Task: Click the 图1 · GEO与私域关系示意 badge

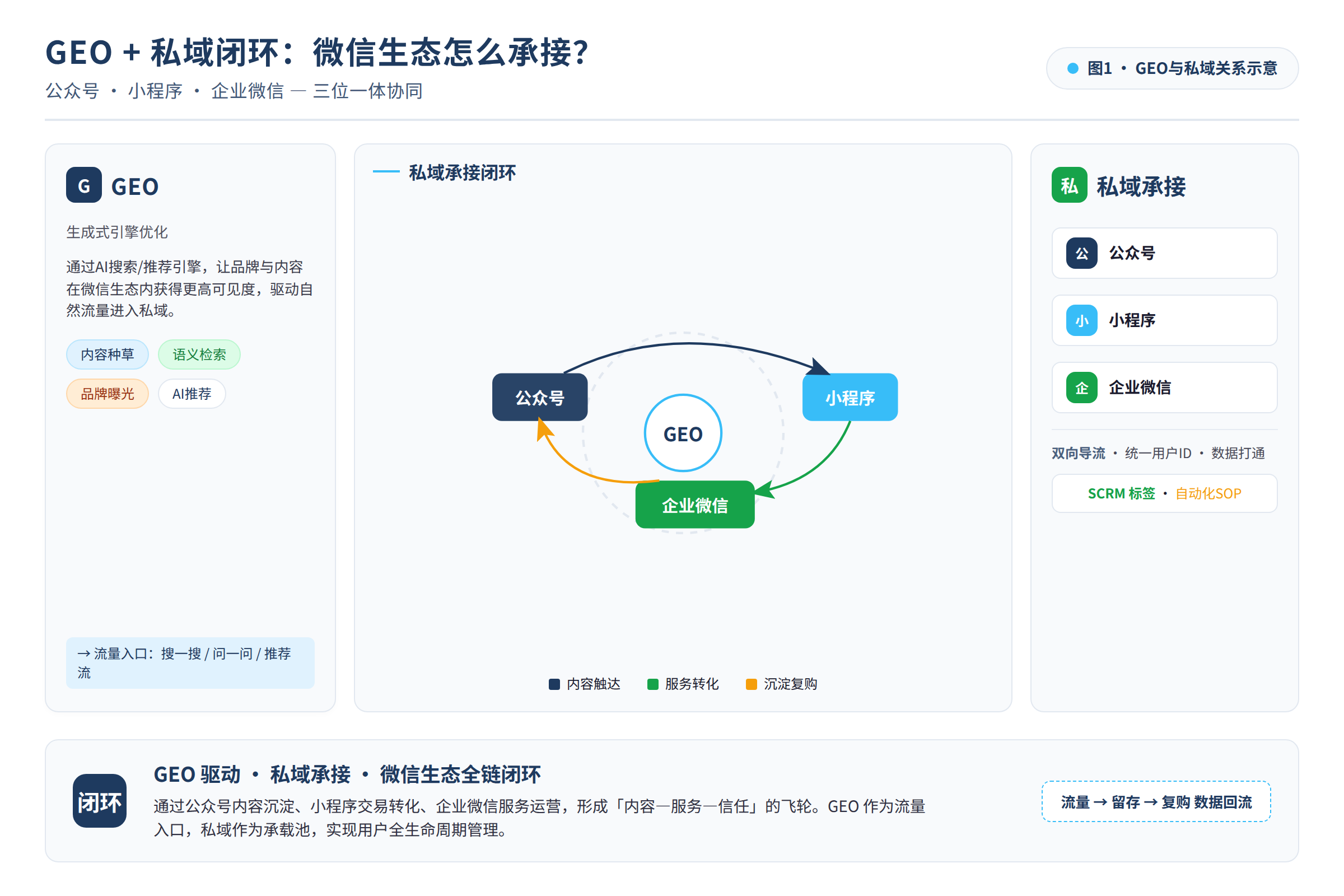Action: (1173, 68)
